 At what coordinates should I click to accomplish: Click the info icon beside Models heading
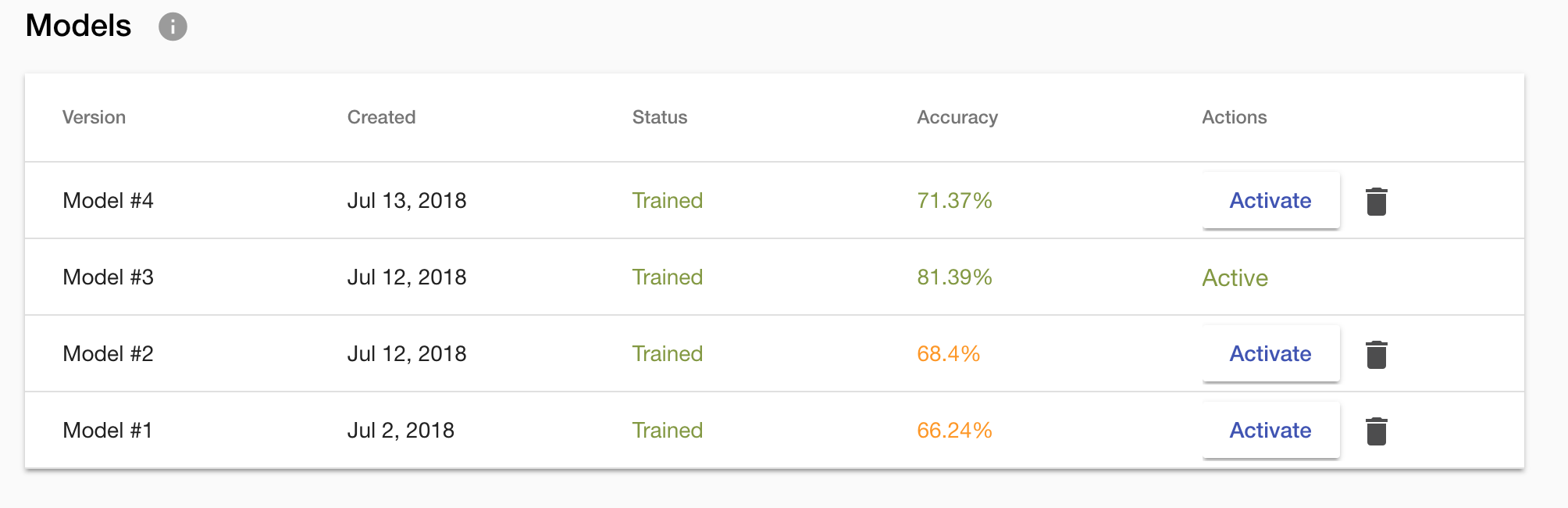pyautogui.click(x=173, y=27)
